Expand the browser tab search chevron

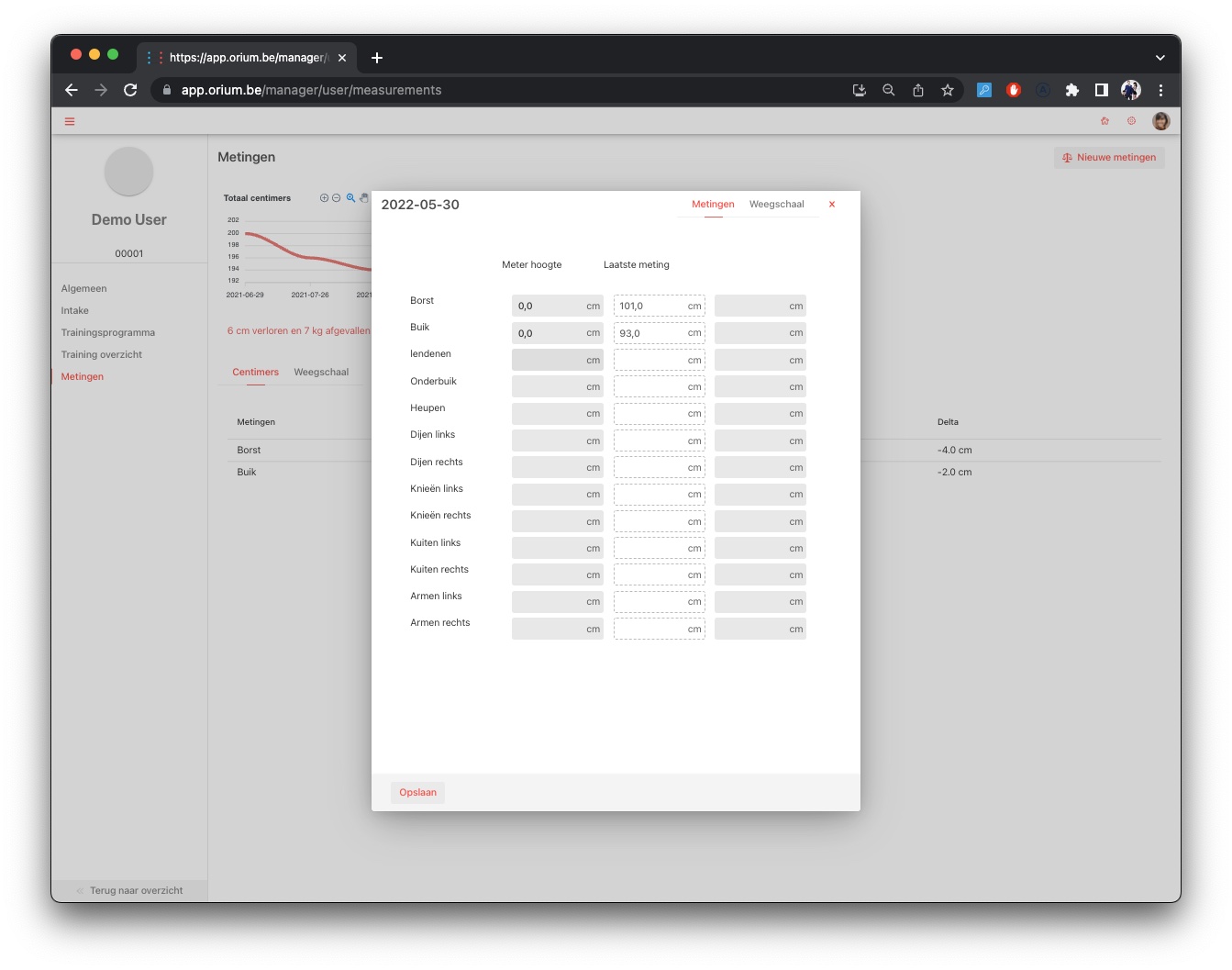coord(1160,57)
